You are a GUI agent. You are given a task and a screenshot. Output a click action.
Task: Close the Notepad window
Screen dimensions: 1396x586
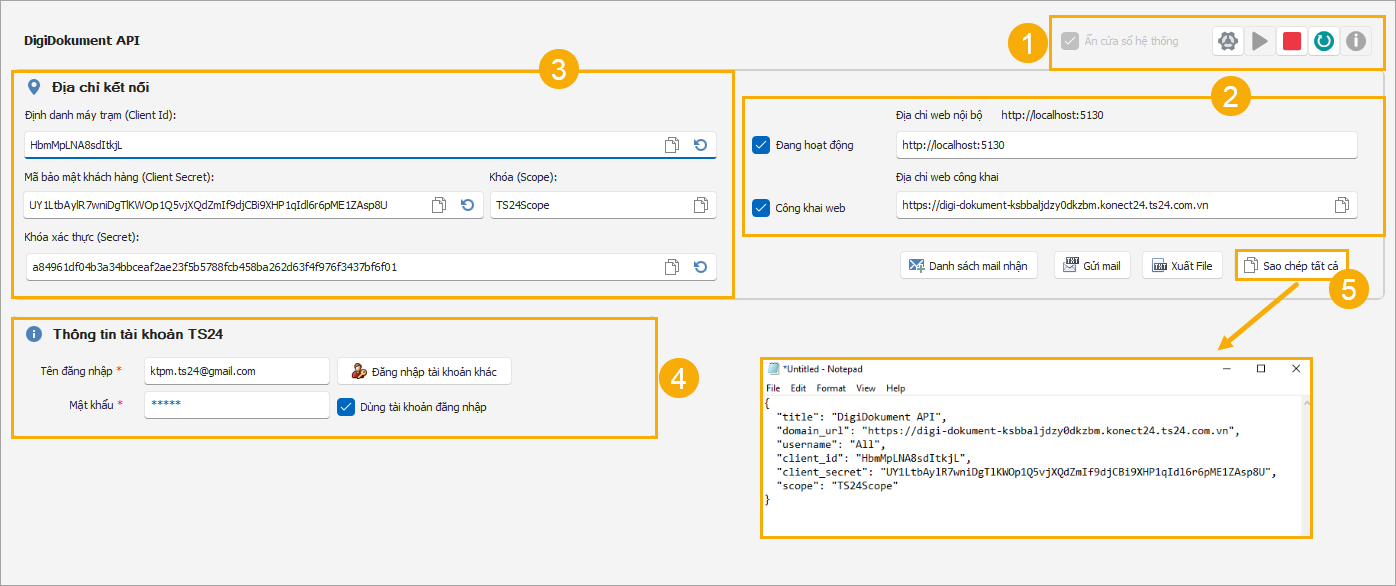click(1295, 368)
